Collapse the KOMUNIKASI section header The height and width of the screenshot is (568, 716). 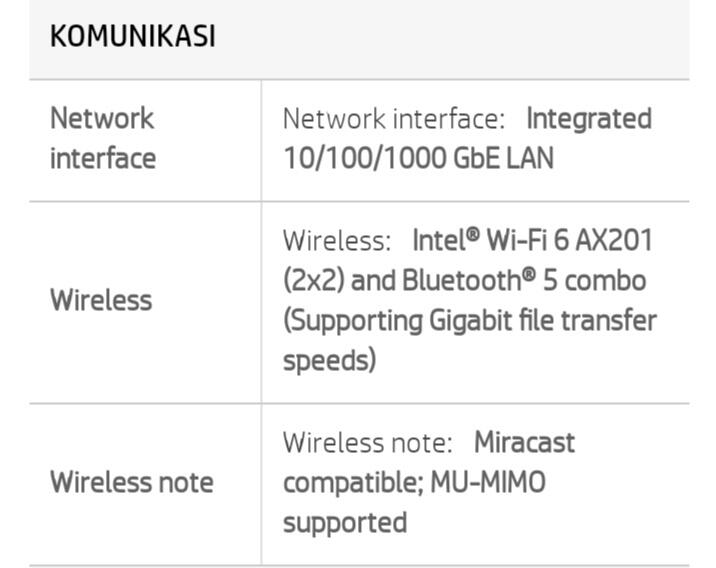(x=359, y=39)
